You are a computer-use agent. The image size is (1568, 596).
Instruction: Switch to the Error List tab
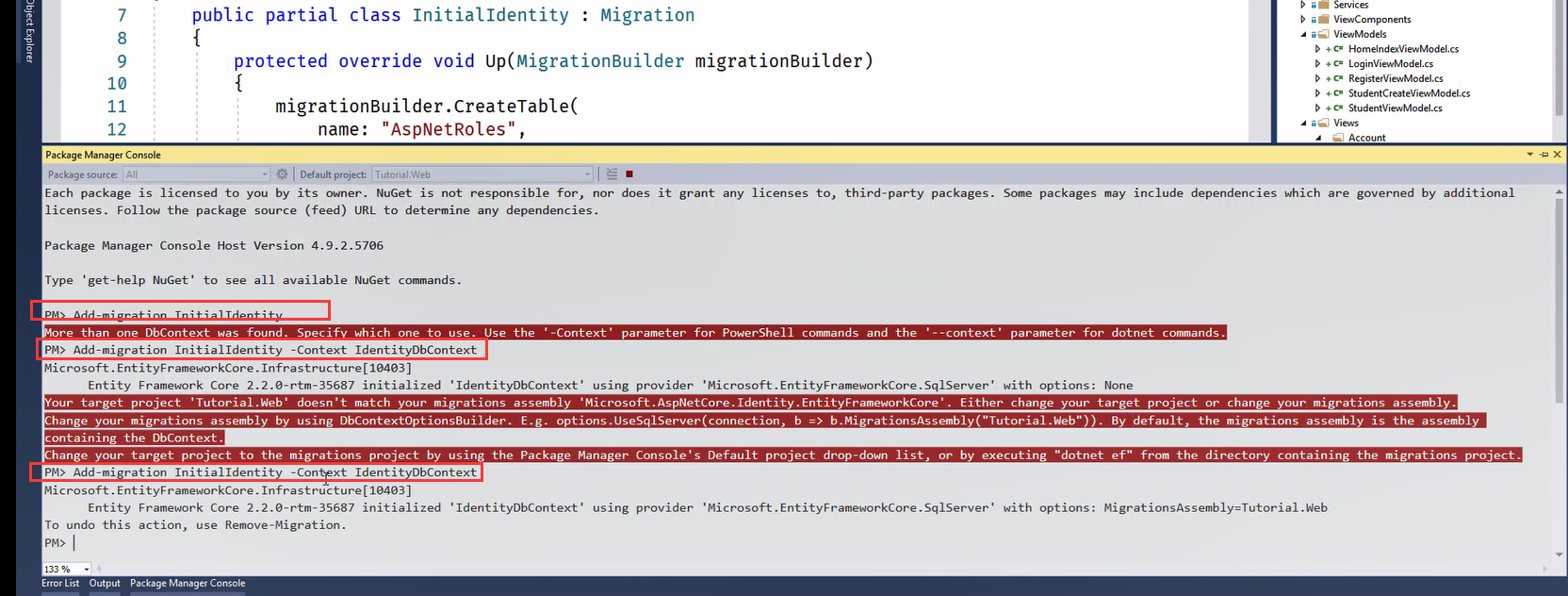point(60,584)
